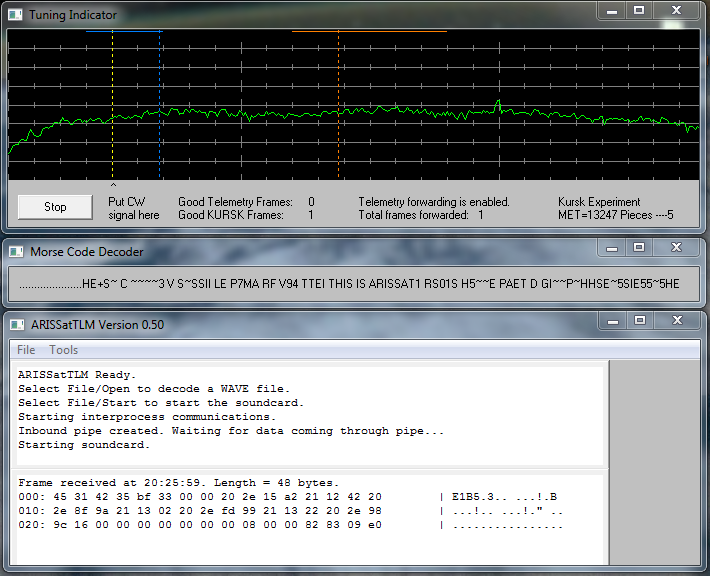Screen dimensions: 710x576
Task: Click the 'Starting interprocess communications.' log line
Action: (x=147, y=417)
